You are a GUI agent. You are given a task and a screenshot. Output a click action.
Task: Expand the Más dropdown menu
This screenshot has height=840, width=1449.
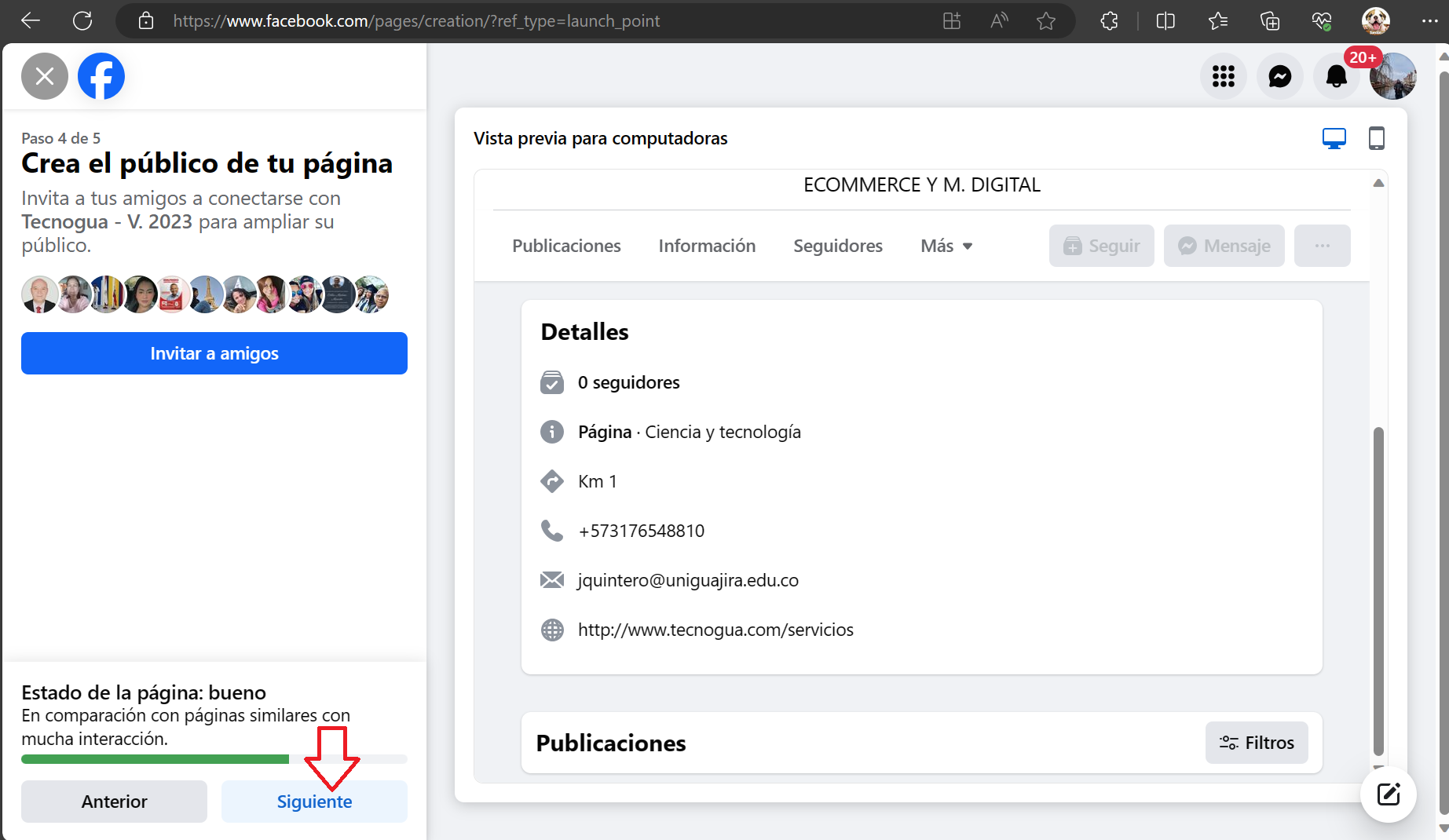946,246
